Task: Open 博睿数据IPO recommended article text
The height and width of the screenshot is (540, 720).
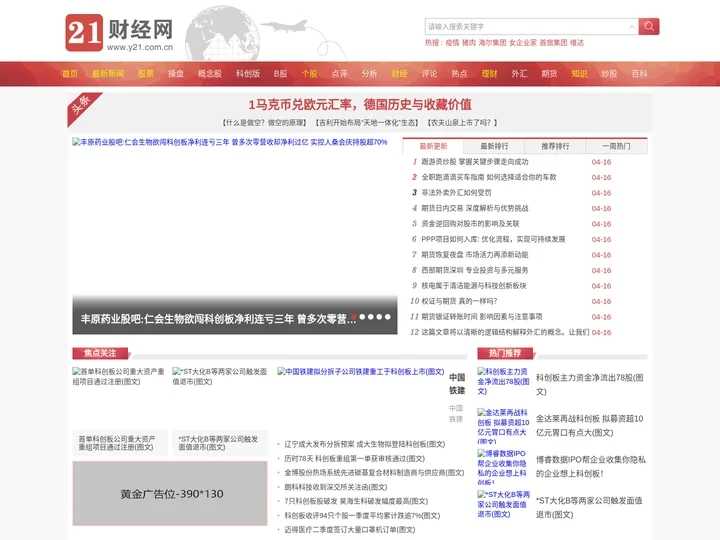Action: [x=591, y=467]
